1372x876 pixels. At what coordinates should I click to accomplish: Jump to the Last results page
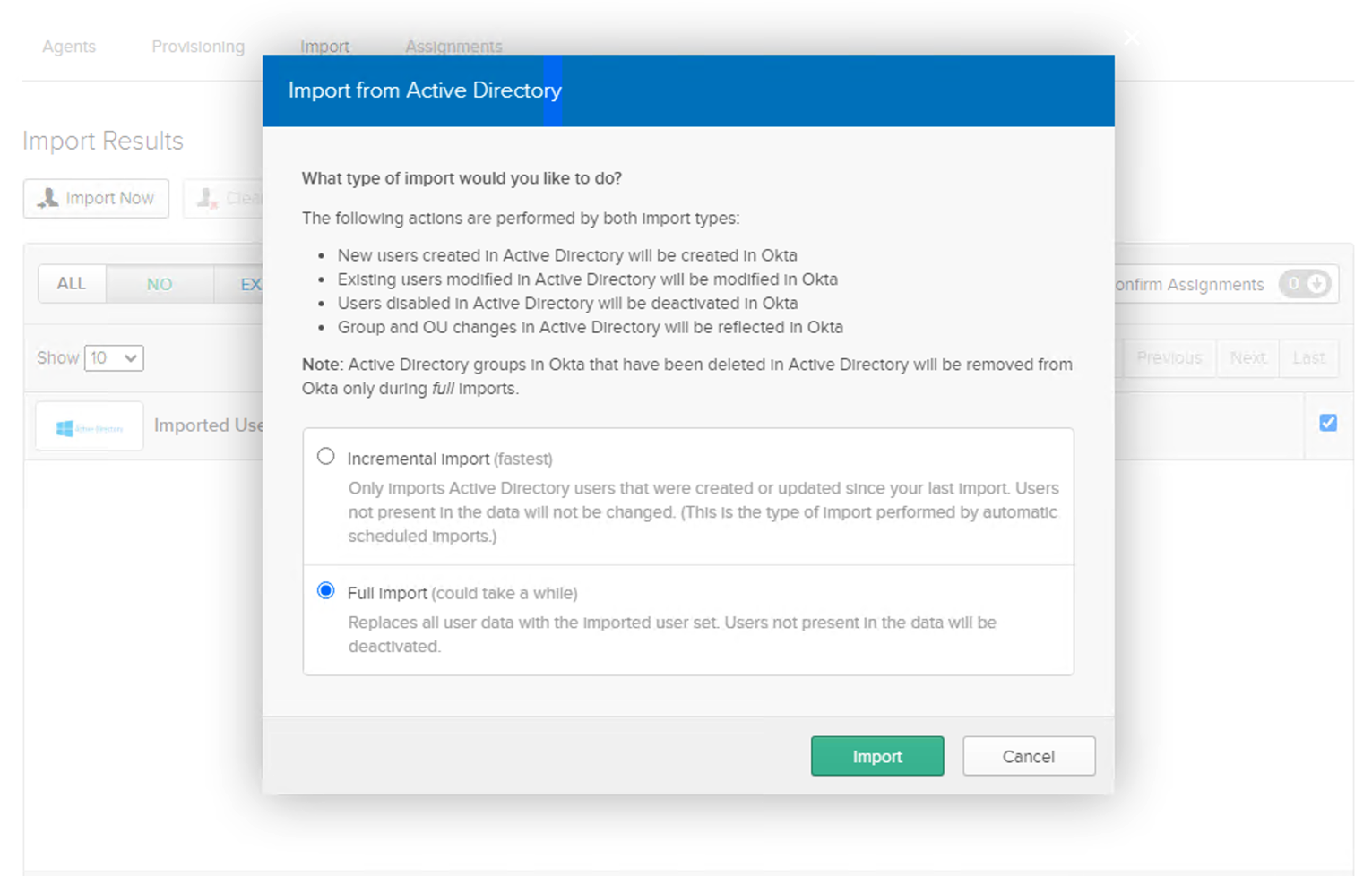click(x=1308, y=358)
